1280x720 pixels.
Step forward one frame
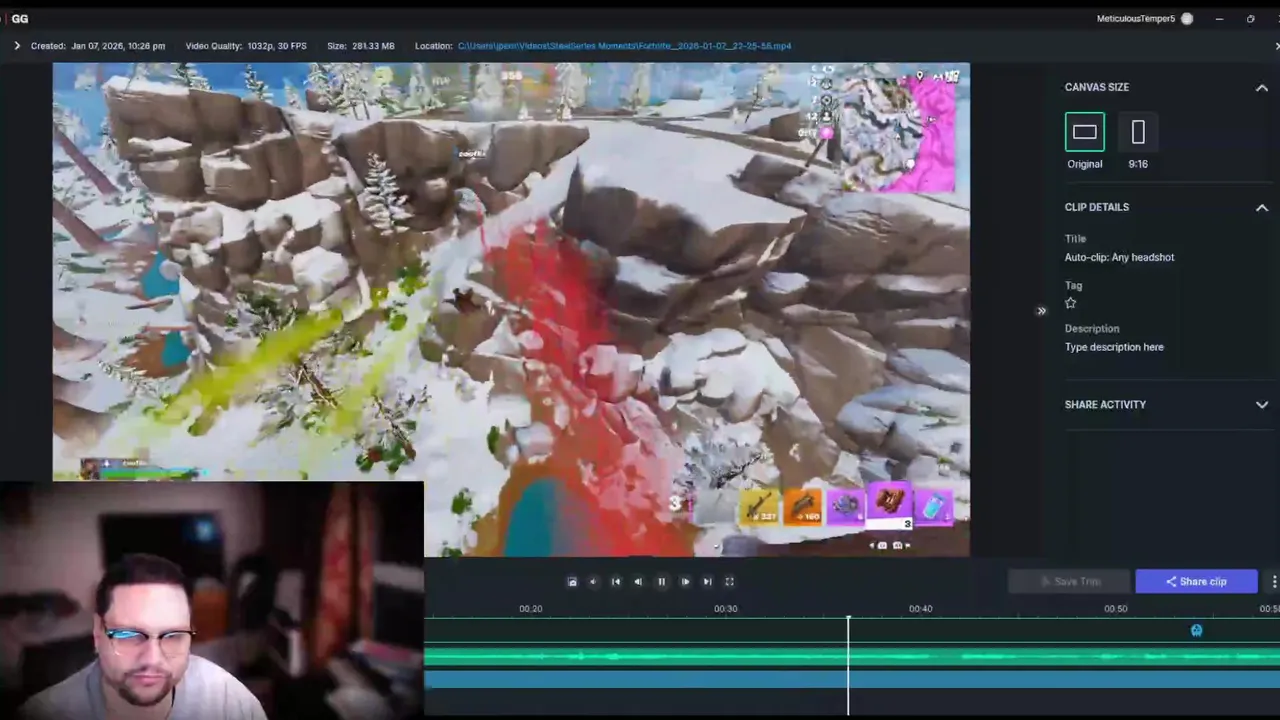[x=685, y=582]
